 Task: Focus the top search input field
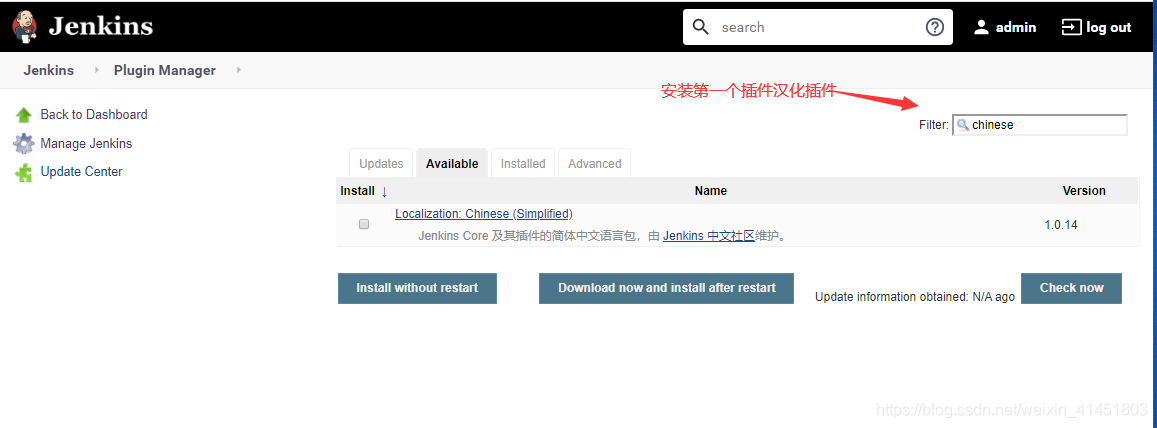(818, 27)
